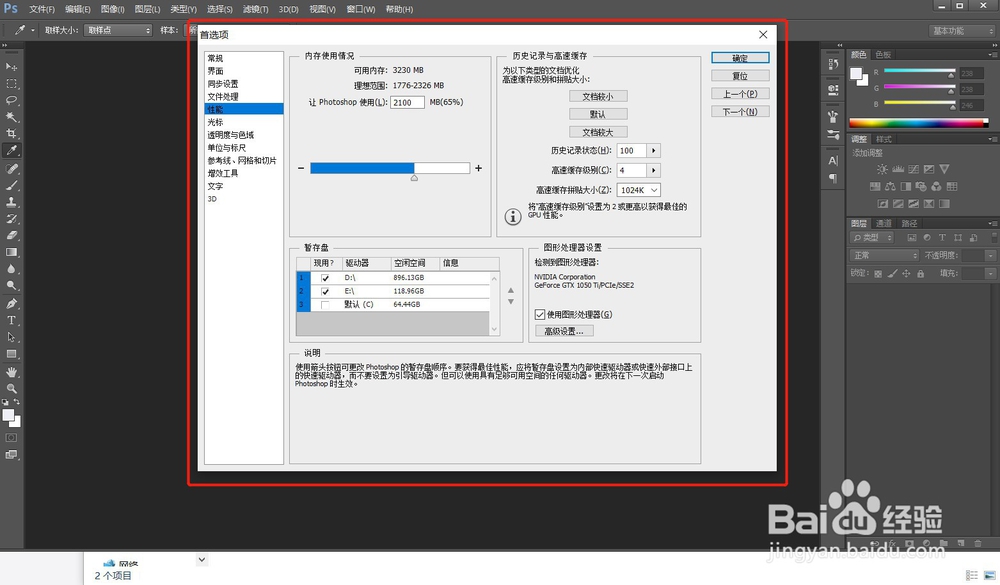Move scratch disk up with arrow

pyautogui.click(x=511, y=291)
